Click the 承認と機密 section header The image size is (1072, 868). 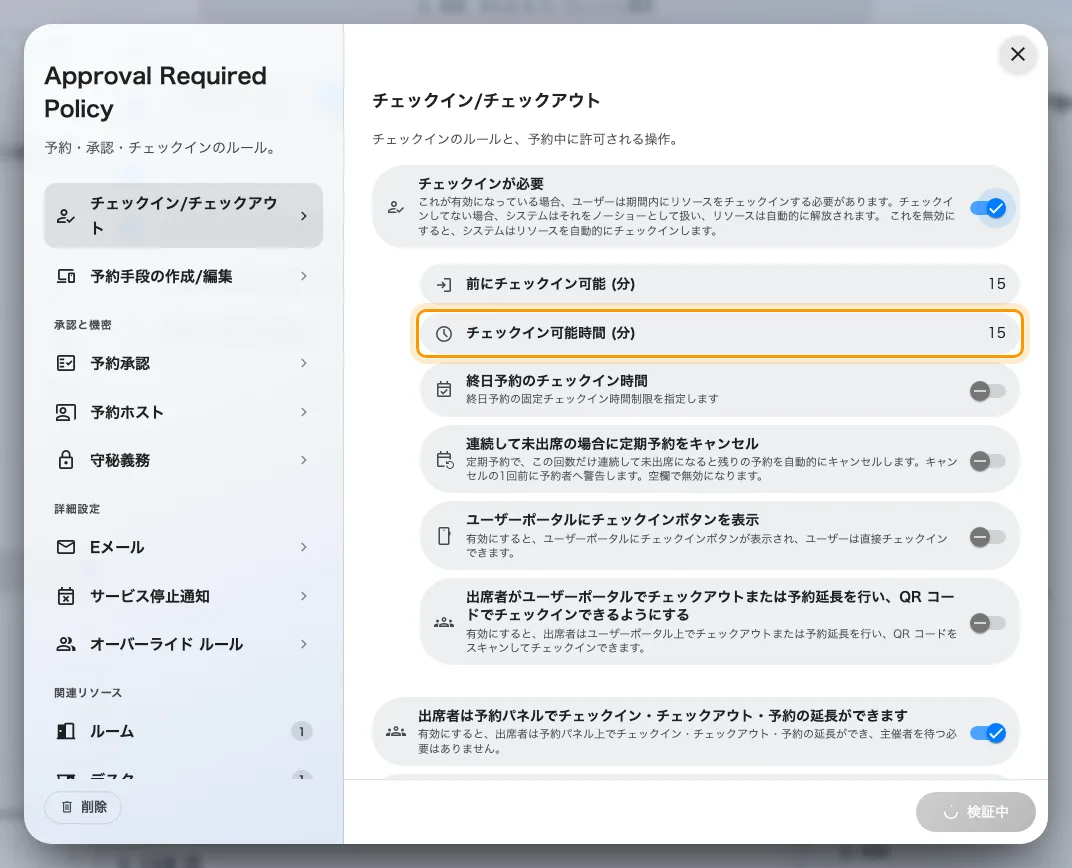click(x=83, y=325)
